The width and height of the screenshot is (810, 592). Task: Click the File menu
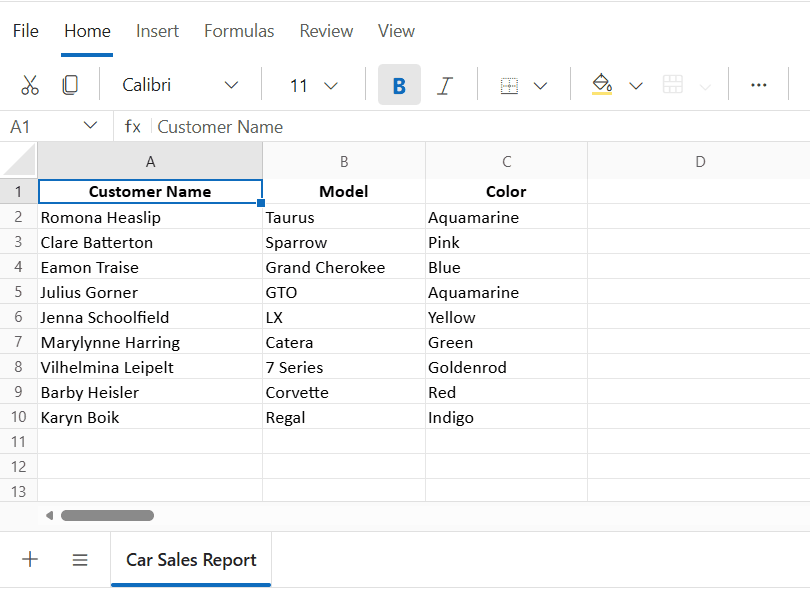[25, 31]
